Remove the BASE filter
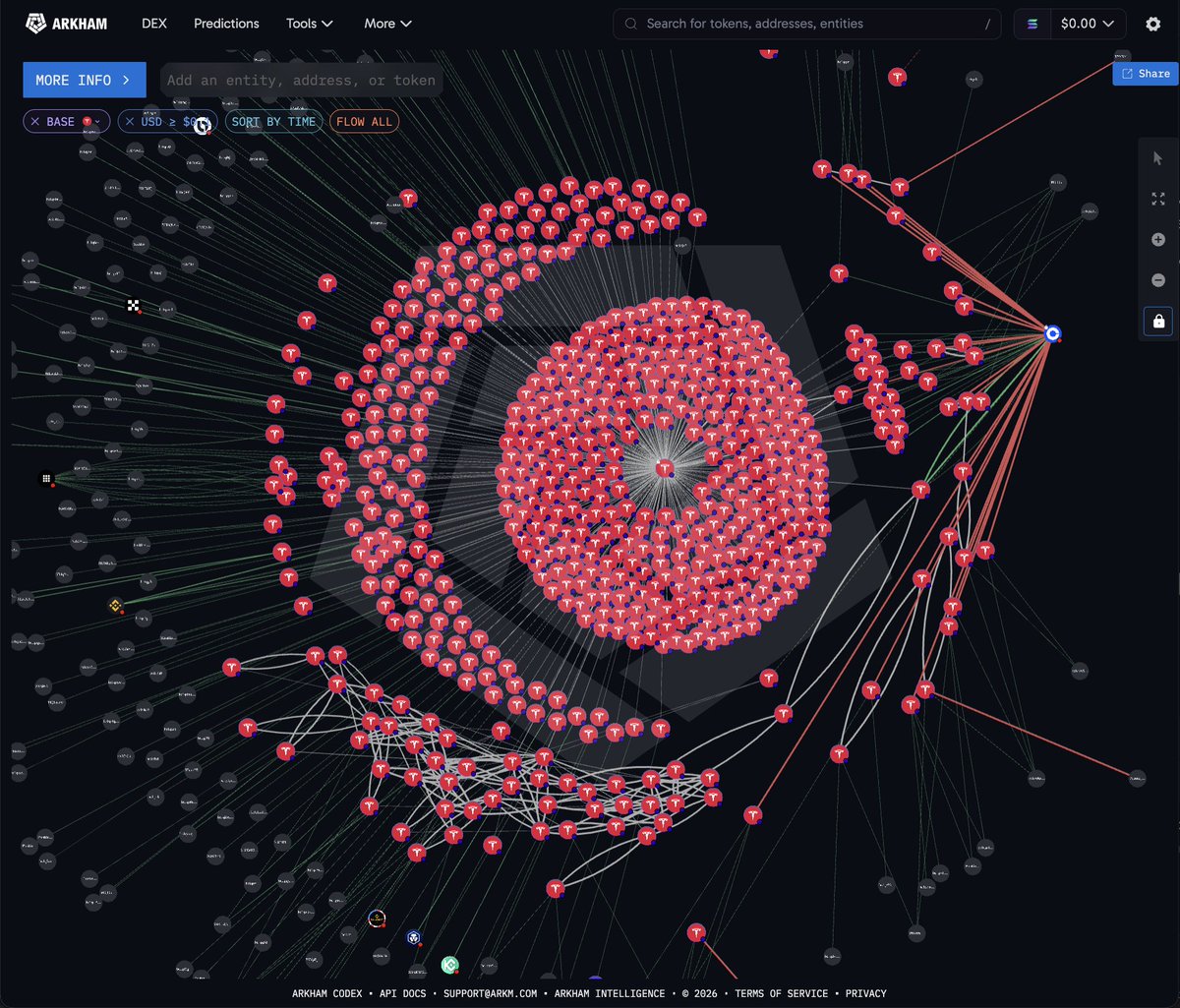1180x1008 pixels. [35, 122]
